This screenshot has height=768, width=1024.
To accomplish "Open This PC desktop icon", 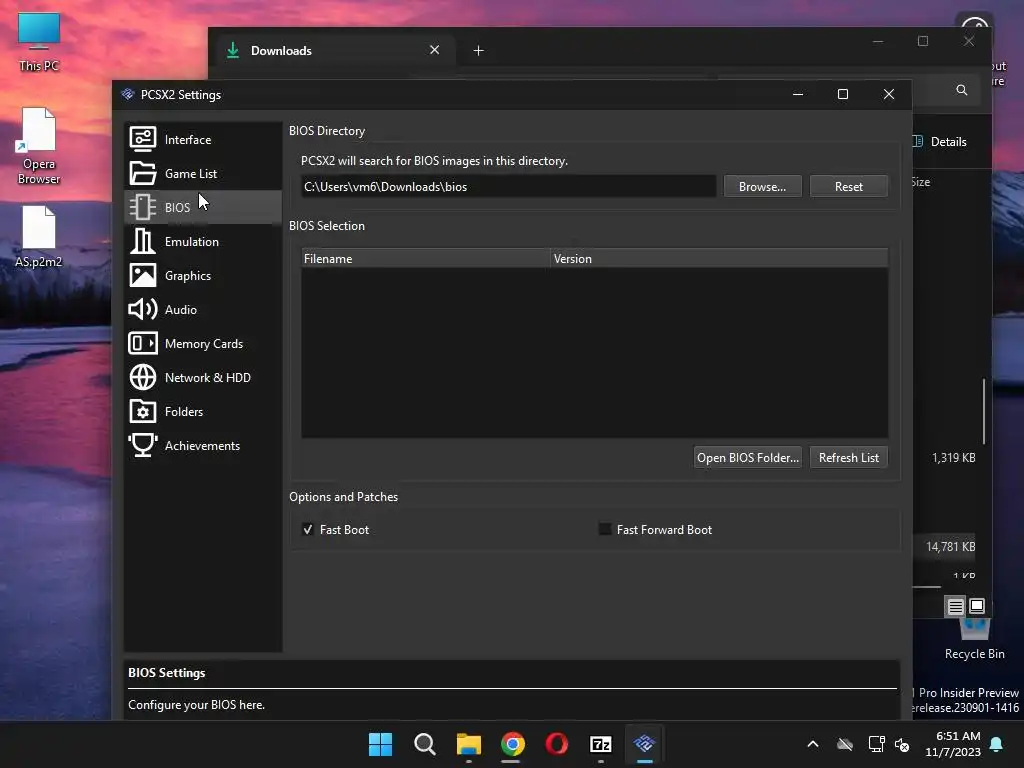I will 39,42.
